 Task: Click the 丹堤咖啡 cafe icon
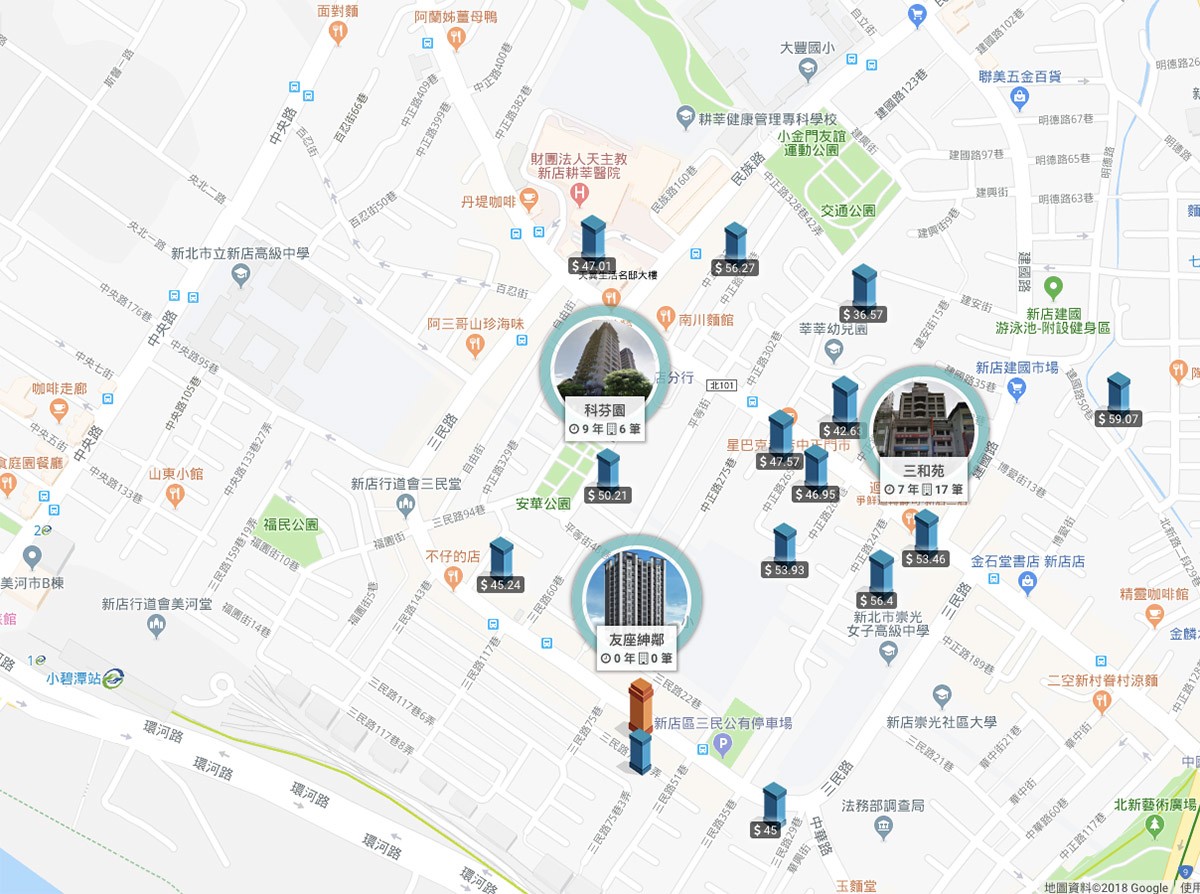coord(529,201)
